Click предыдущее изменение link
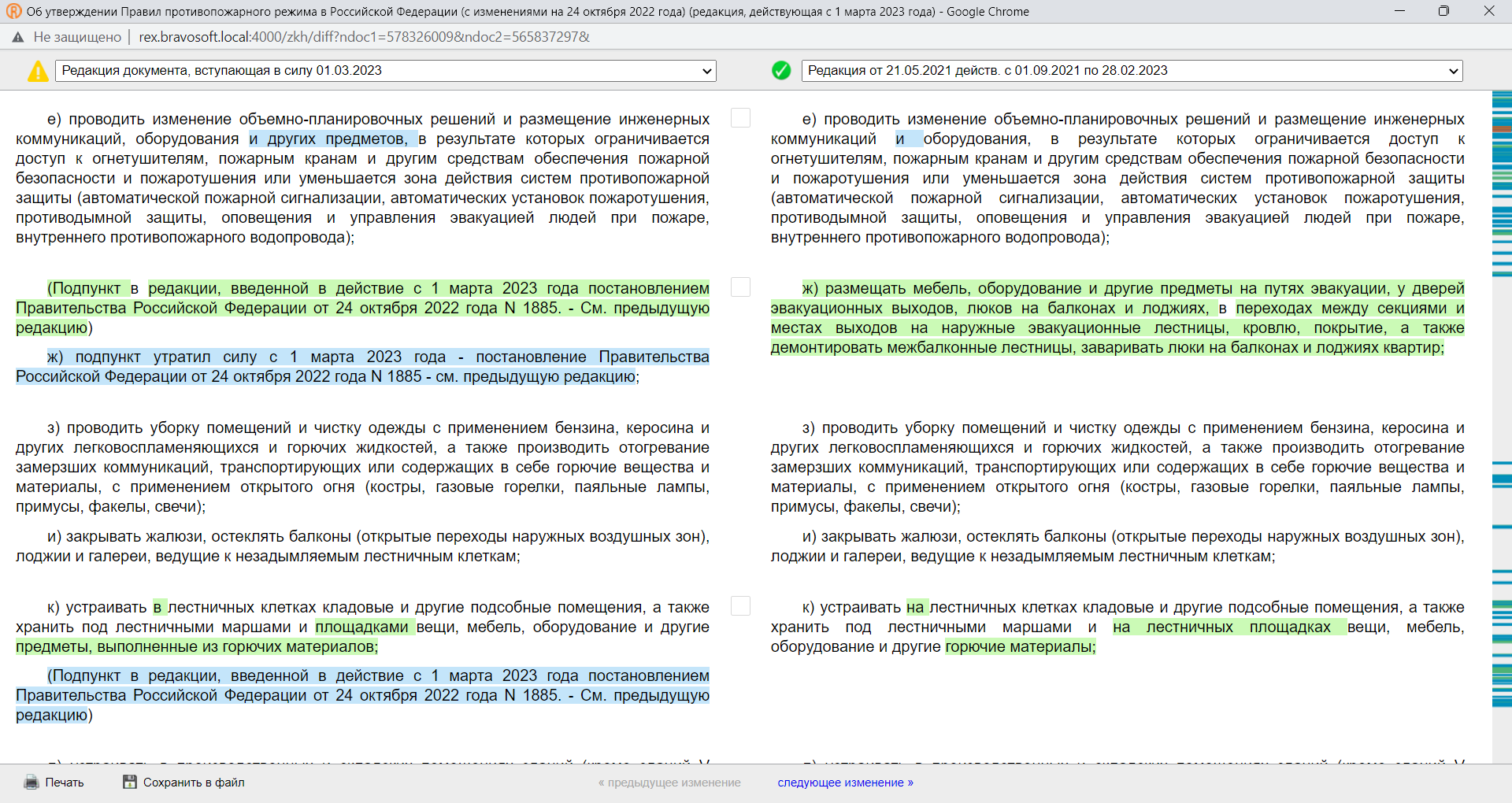Viewport: 1512px width, 803px height. coord(669,783)
